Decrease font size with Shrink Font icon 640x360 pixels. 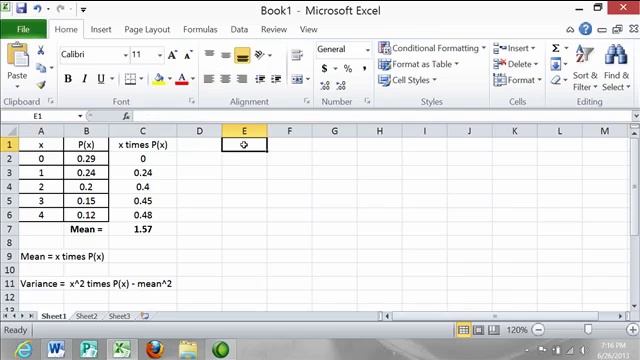(188, 55)
